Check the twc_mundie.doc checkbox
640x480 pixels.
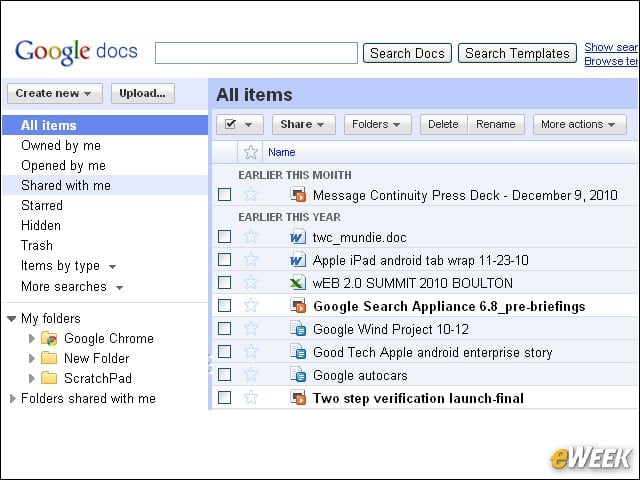click(x=224, y=237)
